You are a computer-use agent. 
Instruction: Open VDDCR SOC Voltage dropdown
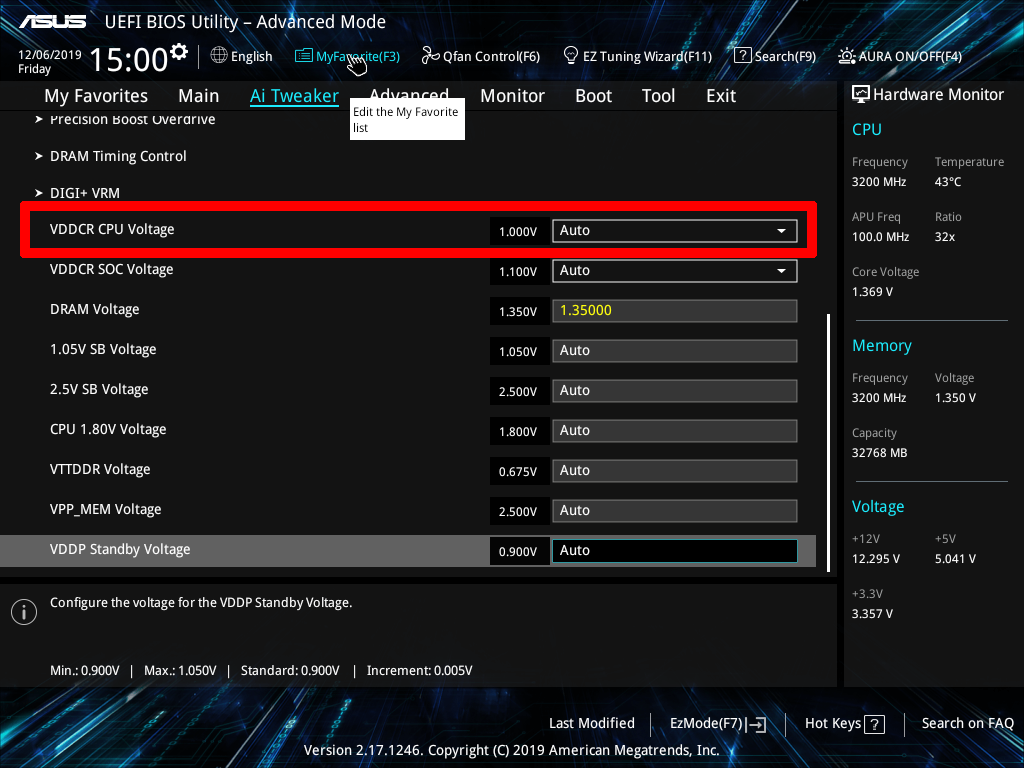(x=675, y=271)
